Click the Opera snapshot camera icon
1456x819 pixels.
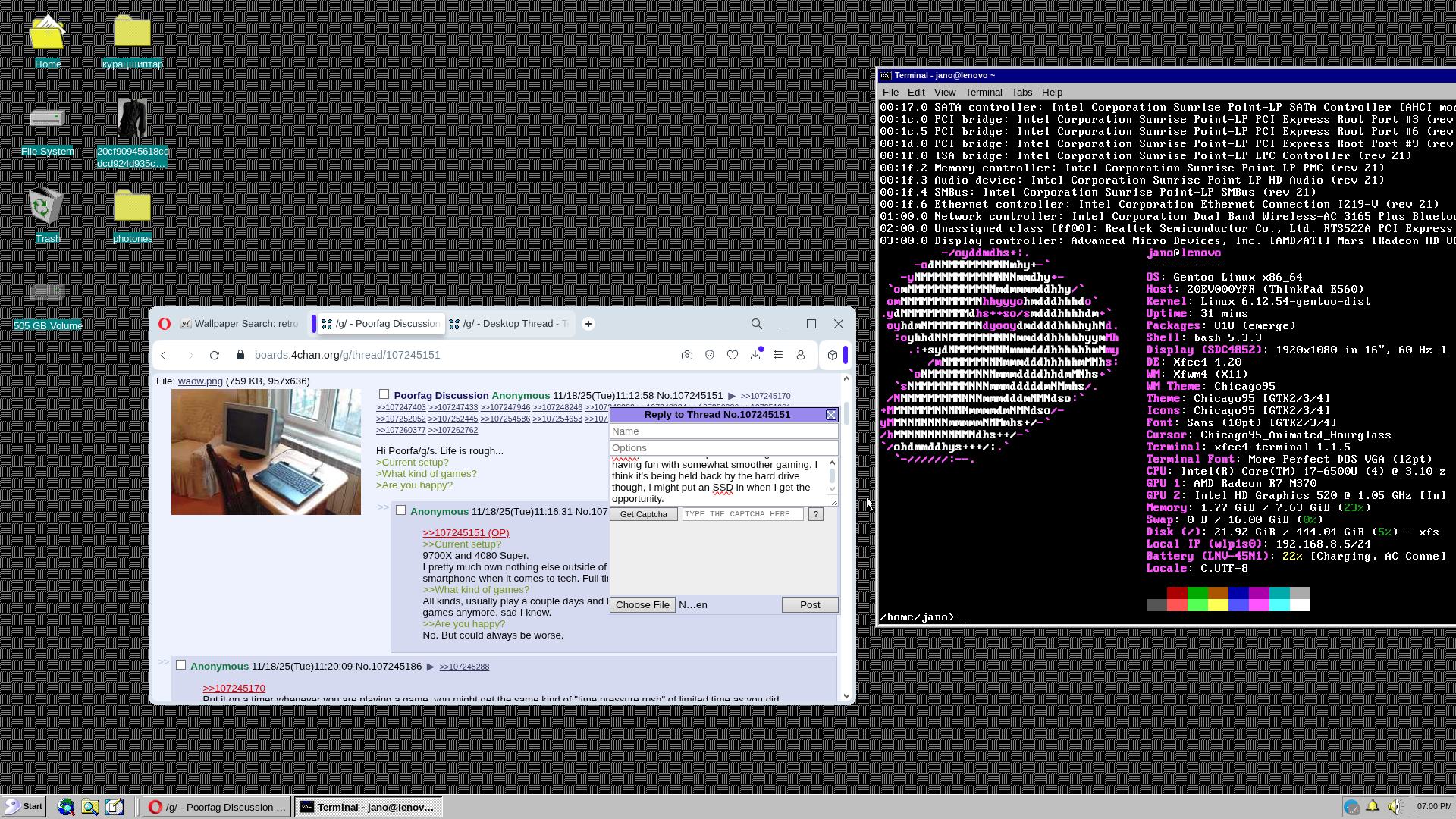(686, 355)
